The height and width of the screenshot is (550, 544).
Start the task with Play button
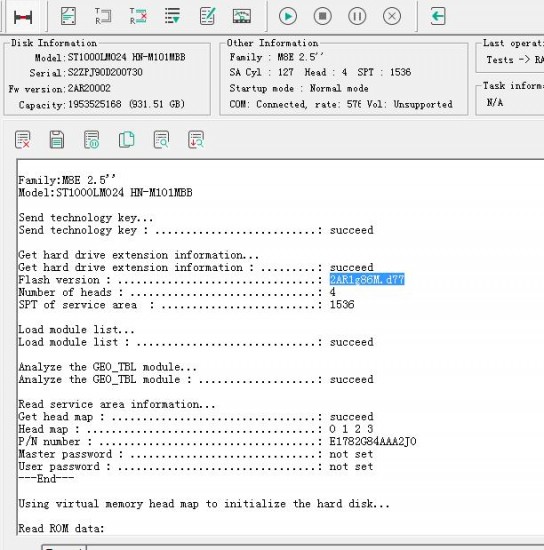pyautogui.click(x=288, y=16)
